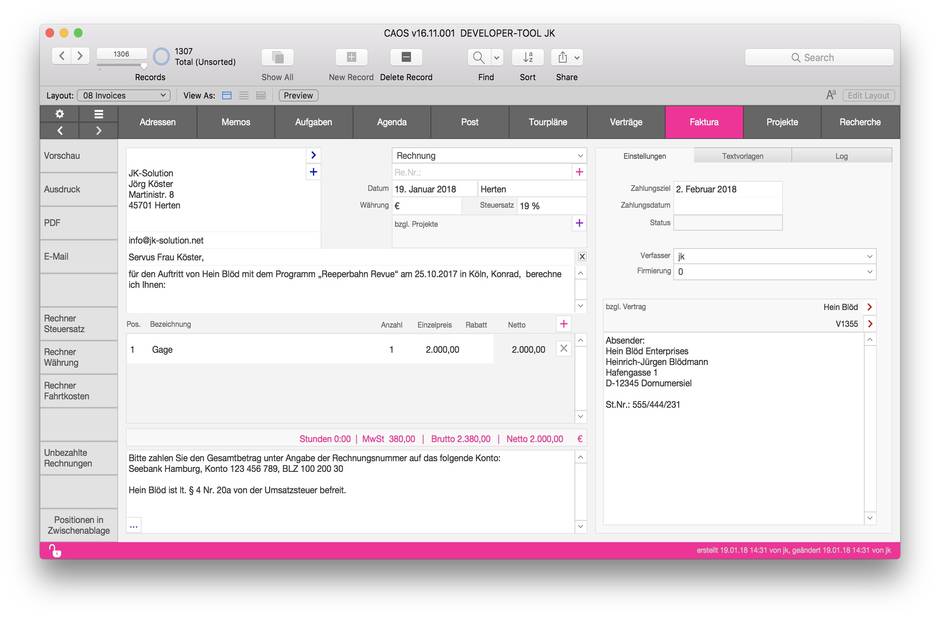
Task: Switch to list view icon
Action: tap(244, 95)
